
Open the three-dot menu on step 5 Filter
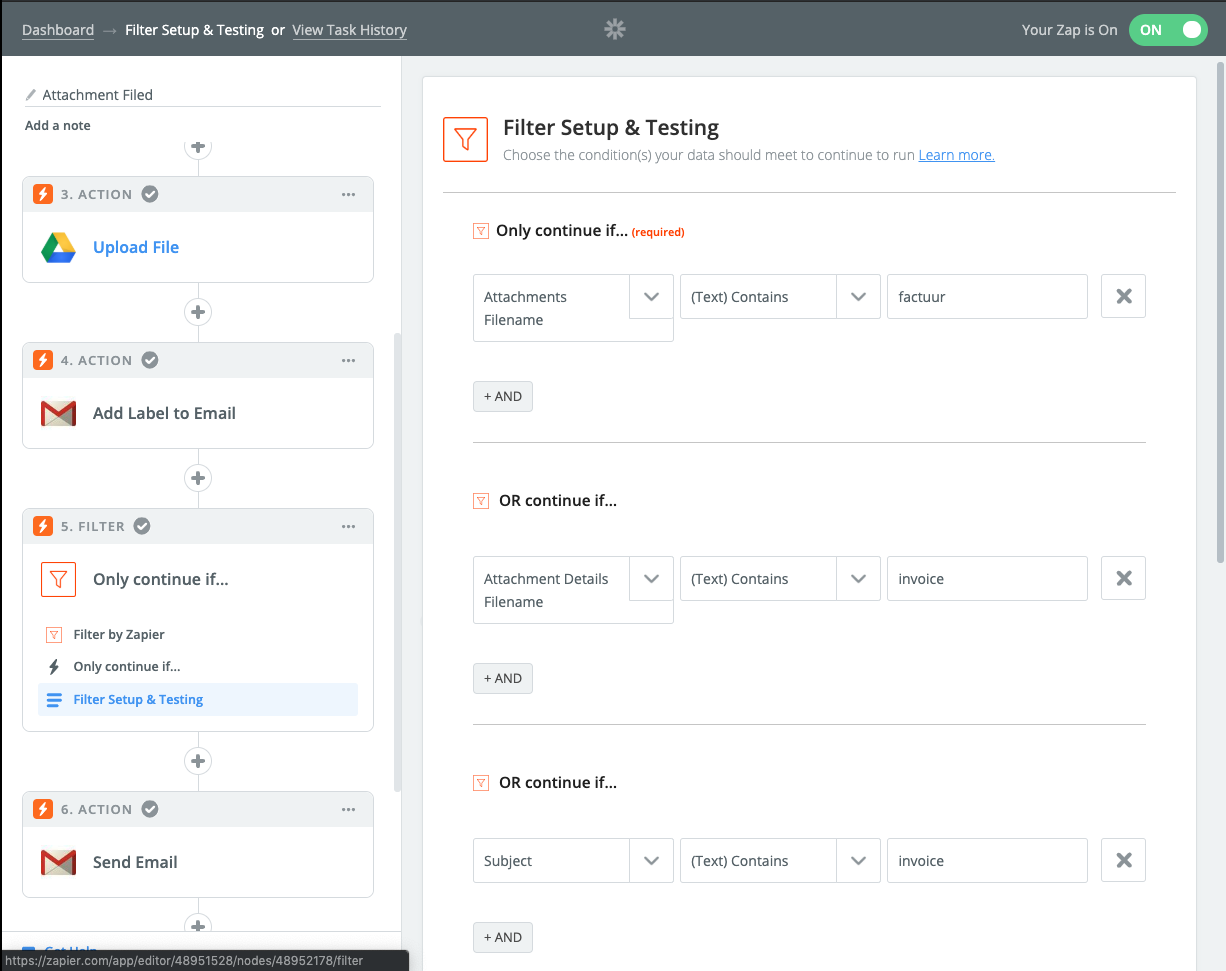(348, 526)
